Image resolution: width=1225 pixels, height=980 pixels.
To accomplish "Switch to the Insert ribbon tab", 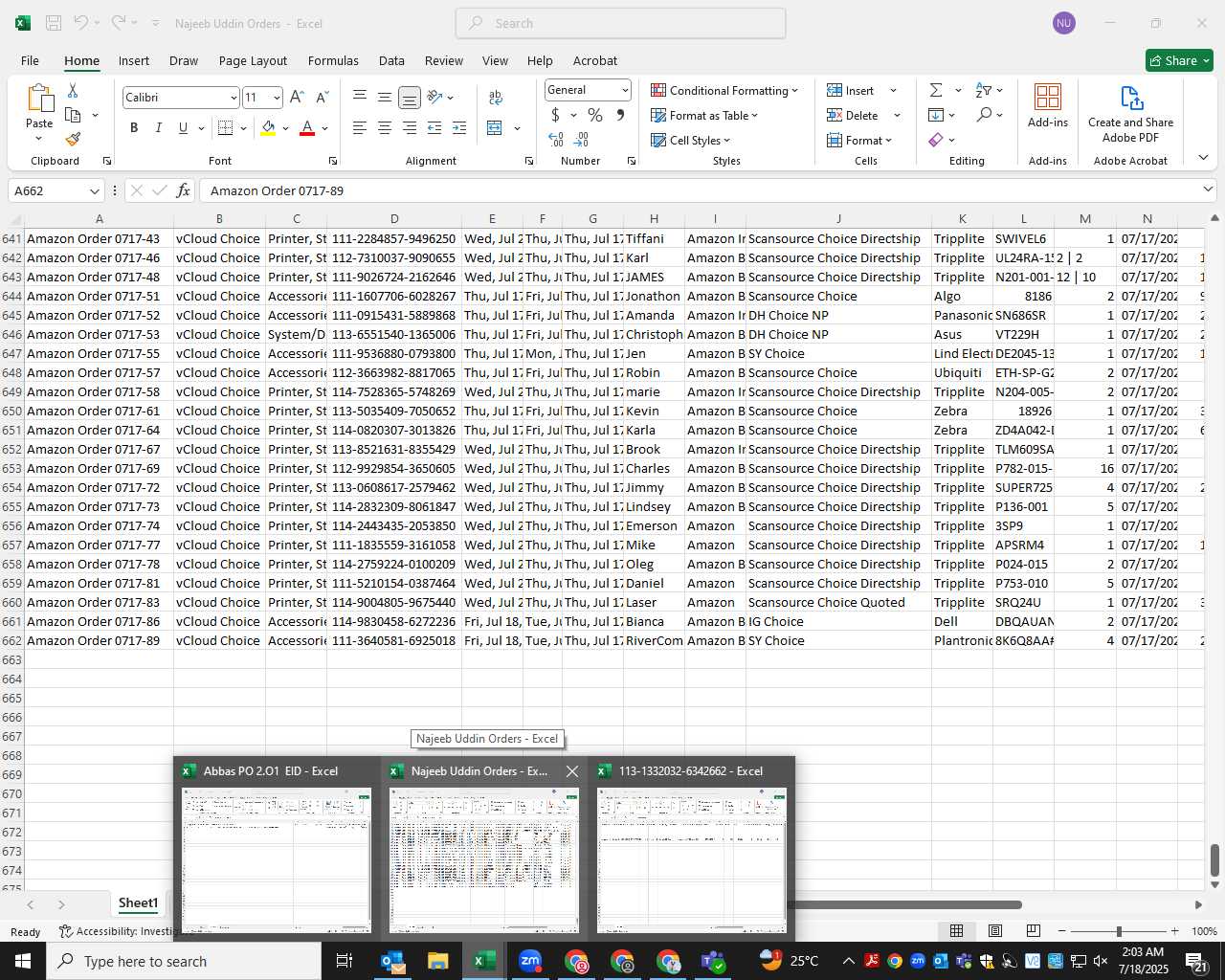I will (x=134, y=60).
